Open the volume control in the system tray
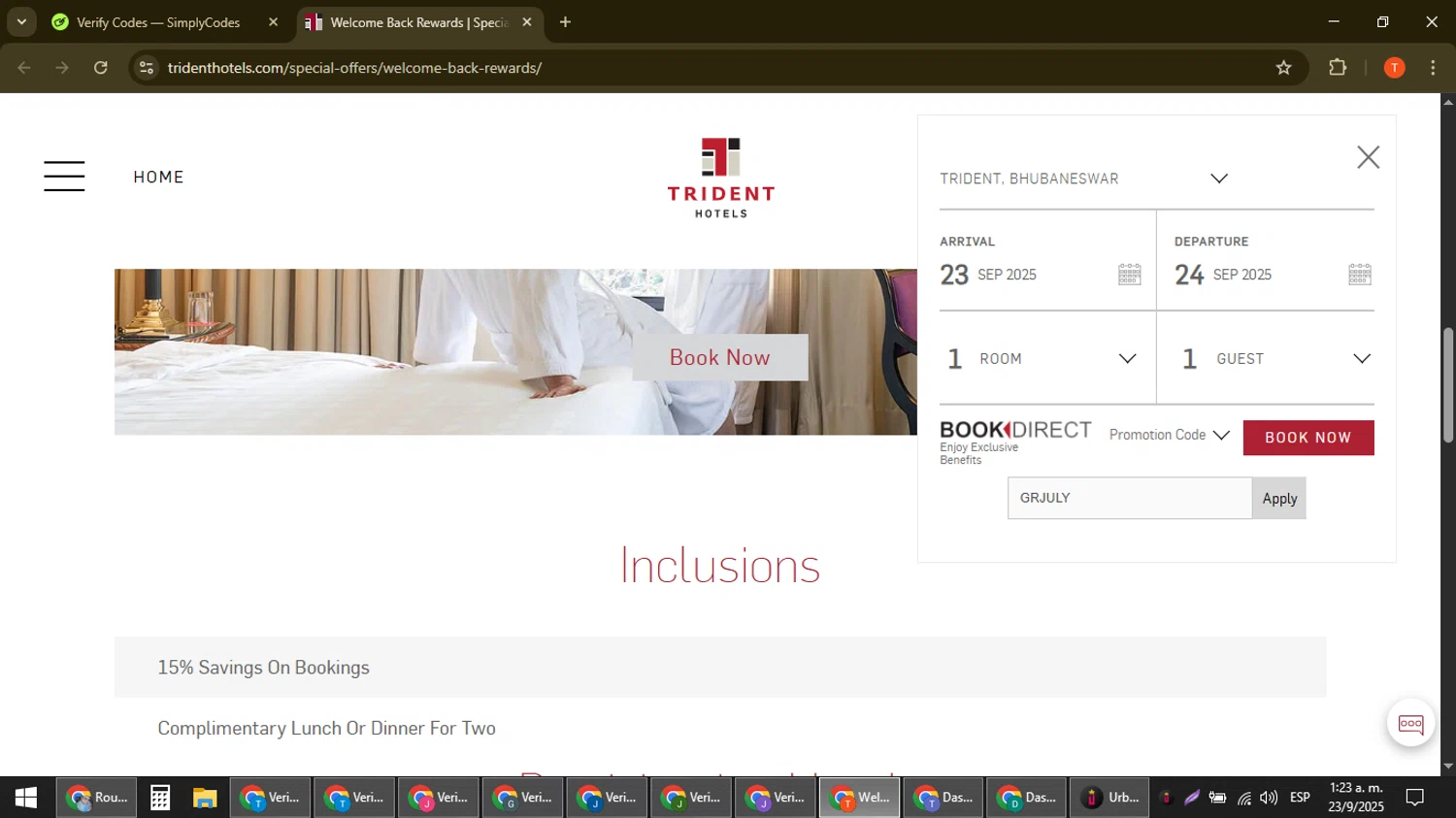The height and width of the screenshot is (818, 1456). click(x=1269, y=798)
